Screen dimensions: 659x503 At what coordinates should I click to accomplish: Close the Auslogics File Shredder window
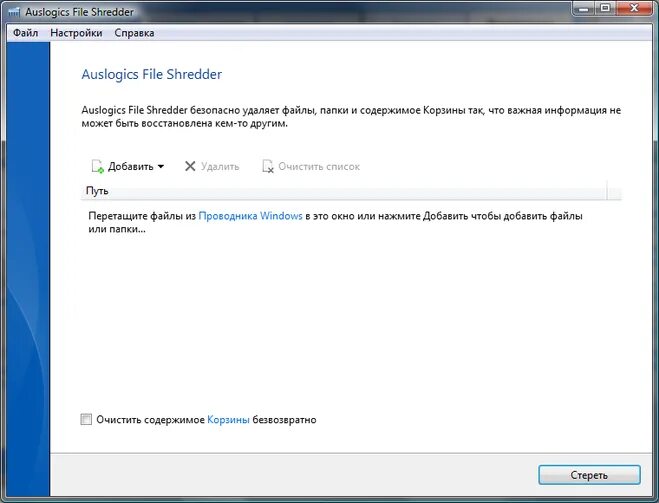(635, 8)
